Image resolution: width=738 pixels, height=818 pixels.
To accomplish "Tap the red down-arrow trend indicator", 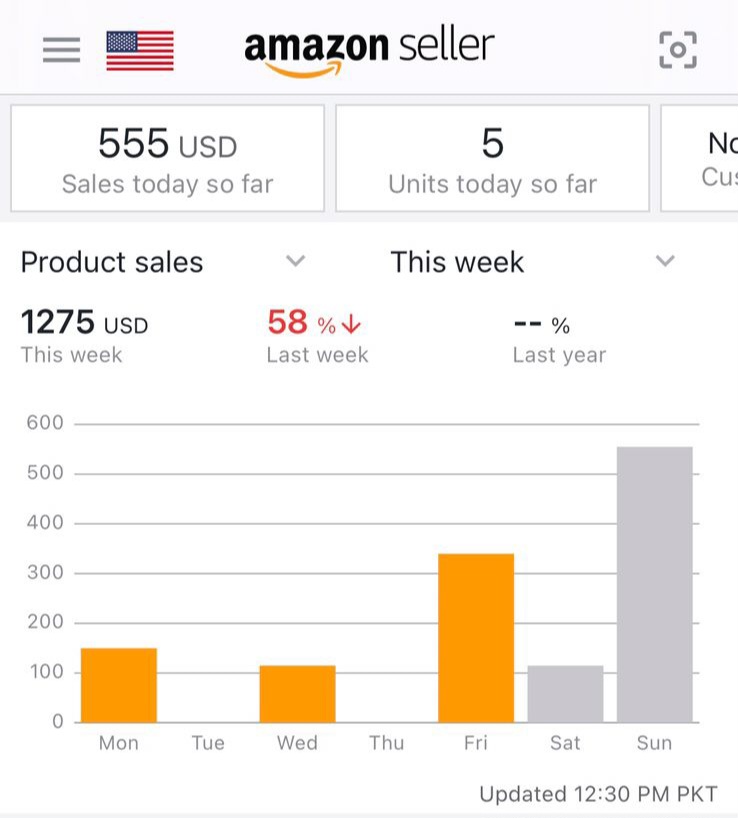I will pos(351,325).
